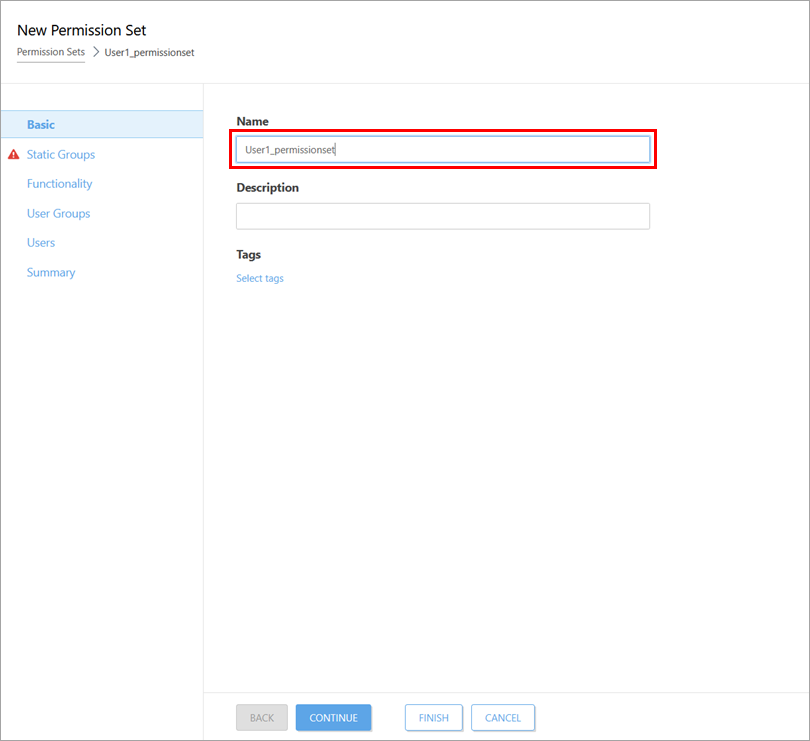Click into the Description text field
The image size is (810, 741).
tap(443, 216)
